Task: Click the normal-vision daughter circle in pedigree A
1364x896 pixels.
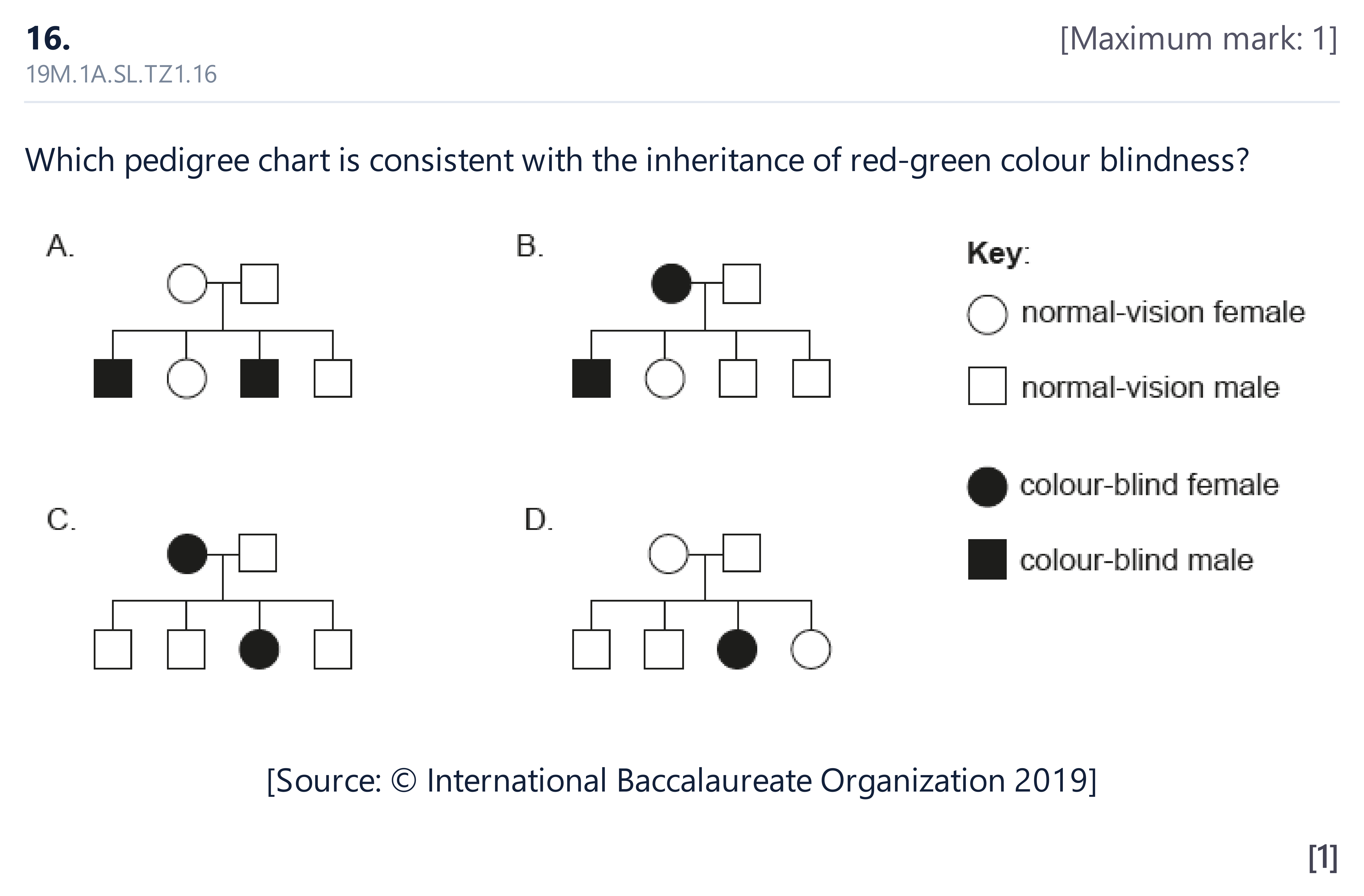Action: click(187, 378)
